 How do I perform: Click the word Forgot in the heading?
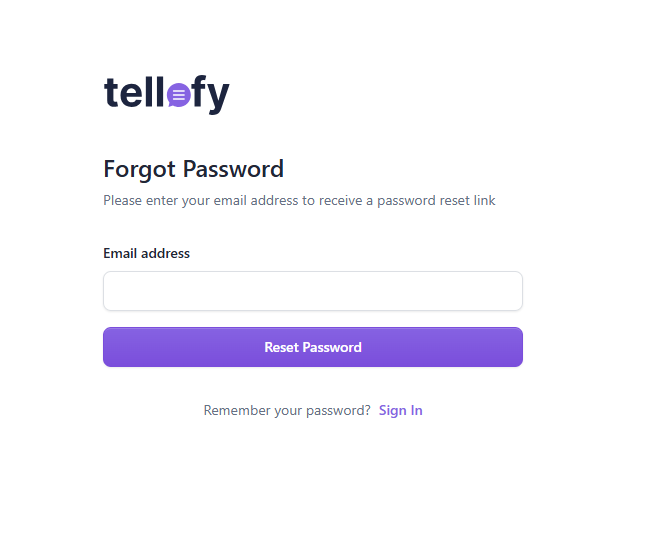139,170
